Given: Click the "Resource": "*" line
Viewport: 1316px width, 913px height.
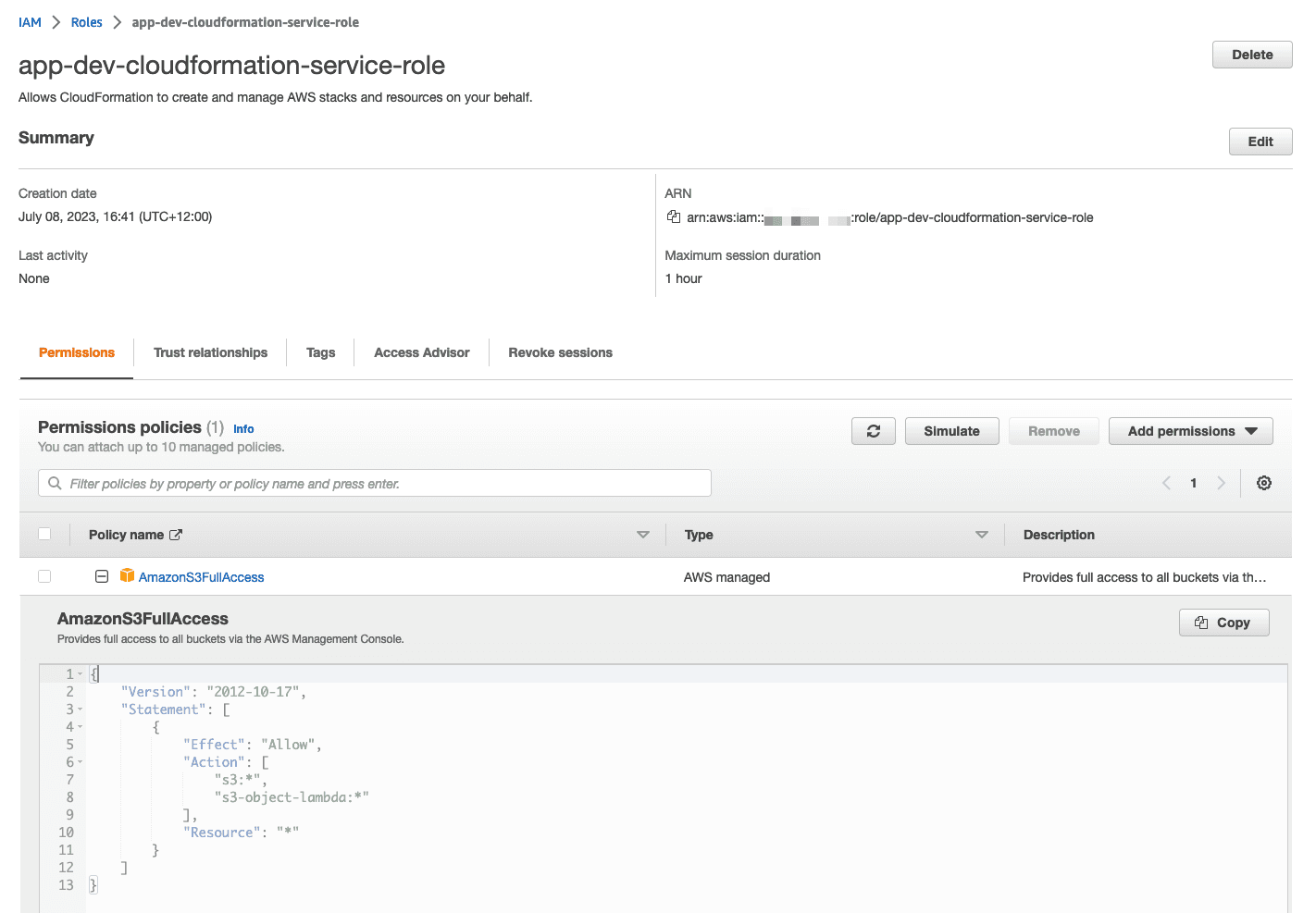Looking at the screenshot, I should [241, 833].
